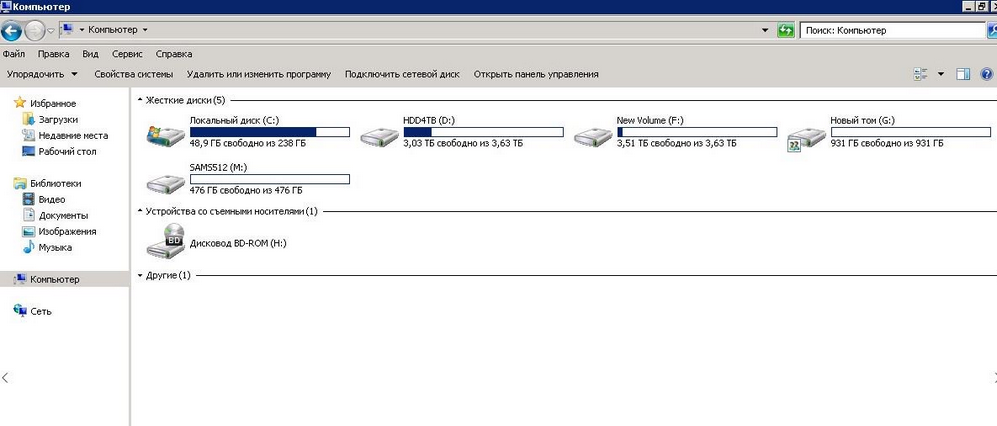Open the HDD4TB (D:) drive icon
Viewport: 997px width, 426px height.
point(378,137)
